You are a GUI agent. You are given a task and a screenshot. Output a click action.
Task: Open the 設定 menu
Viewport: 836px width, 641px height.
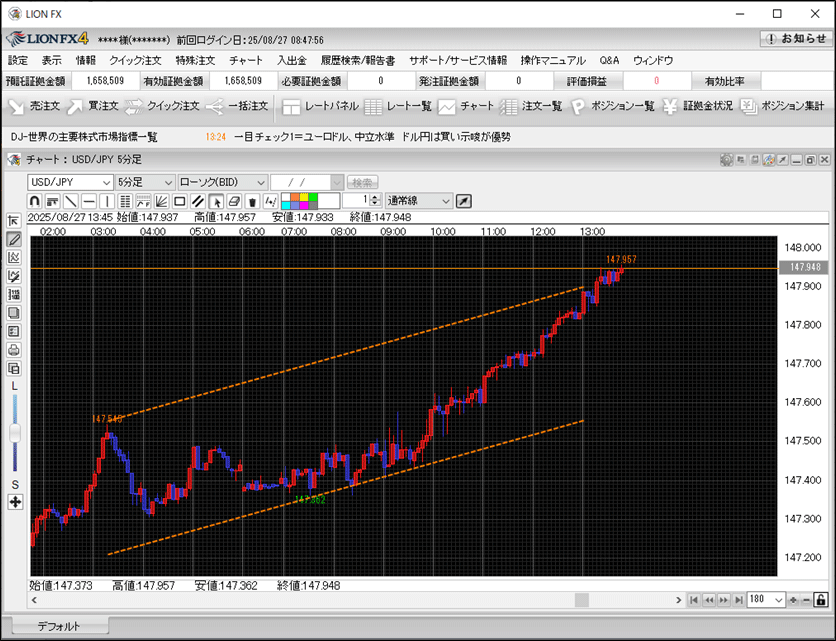pyautogui.click(x=18, y=60)
